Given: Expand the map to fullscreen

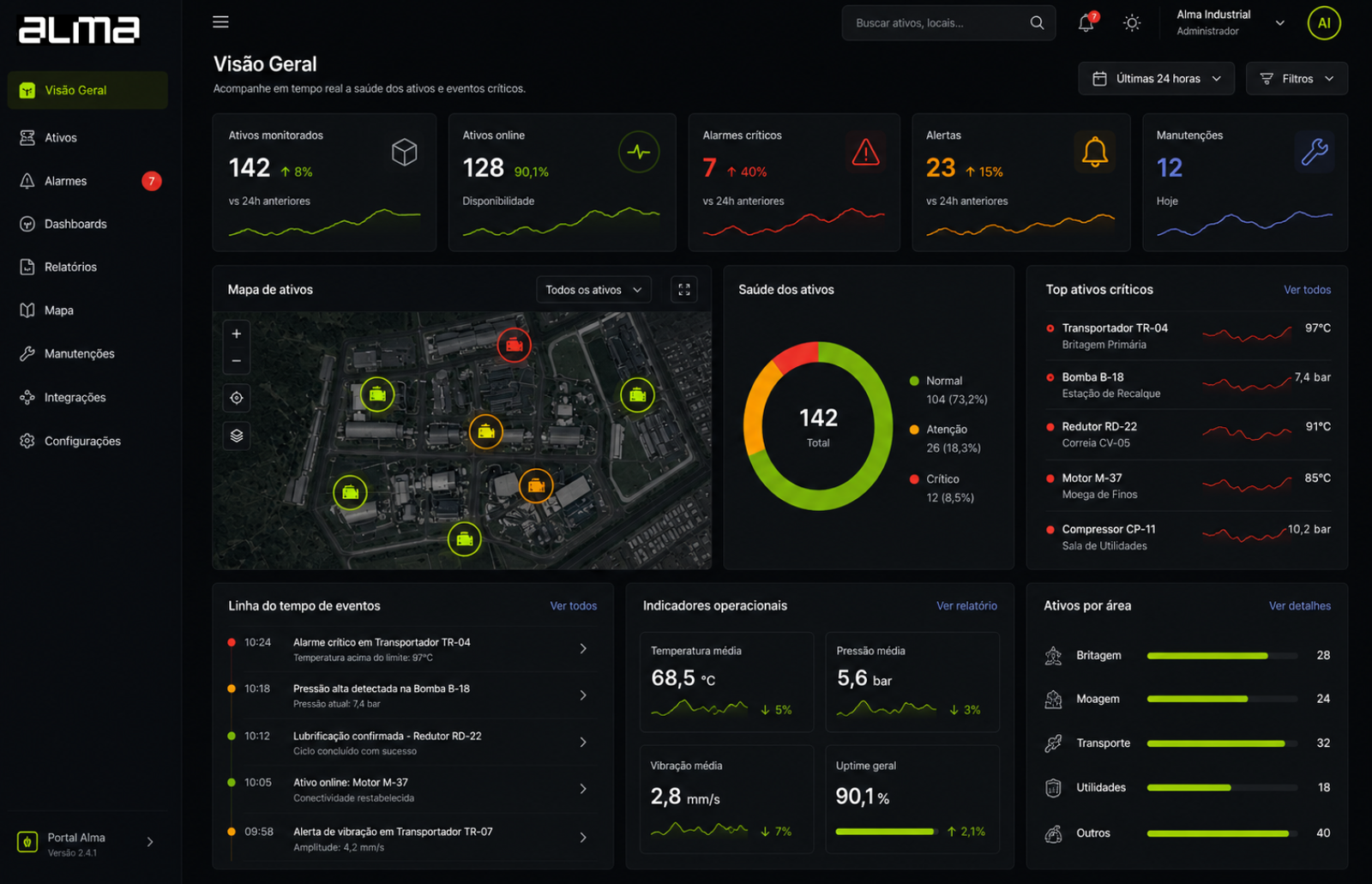Looking at the screenshot, I should 684,290.
